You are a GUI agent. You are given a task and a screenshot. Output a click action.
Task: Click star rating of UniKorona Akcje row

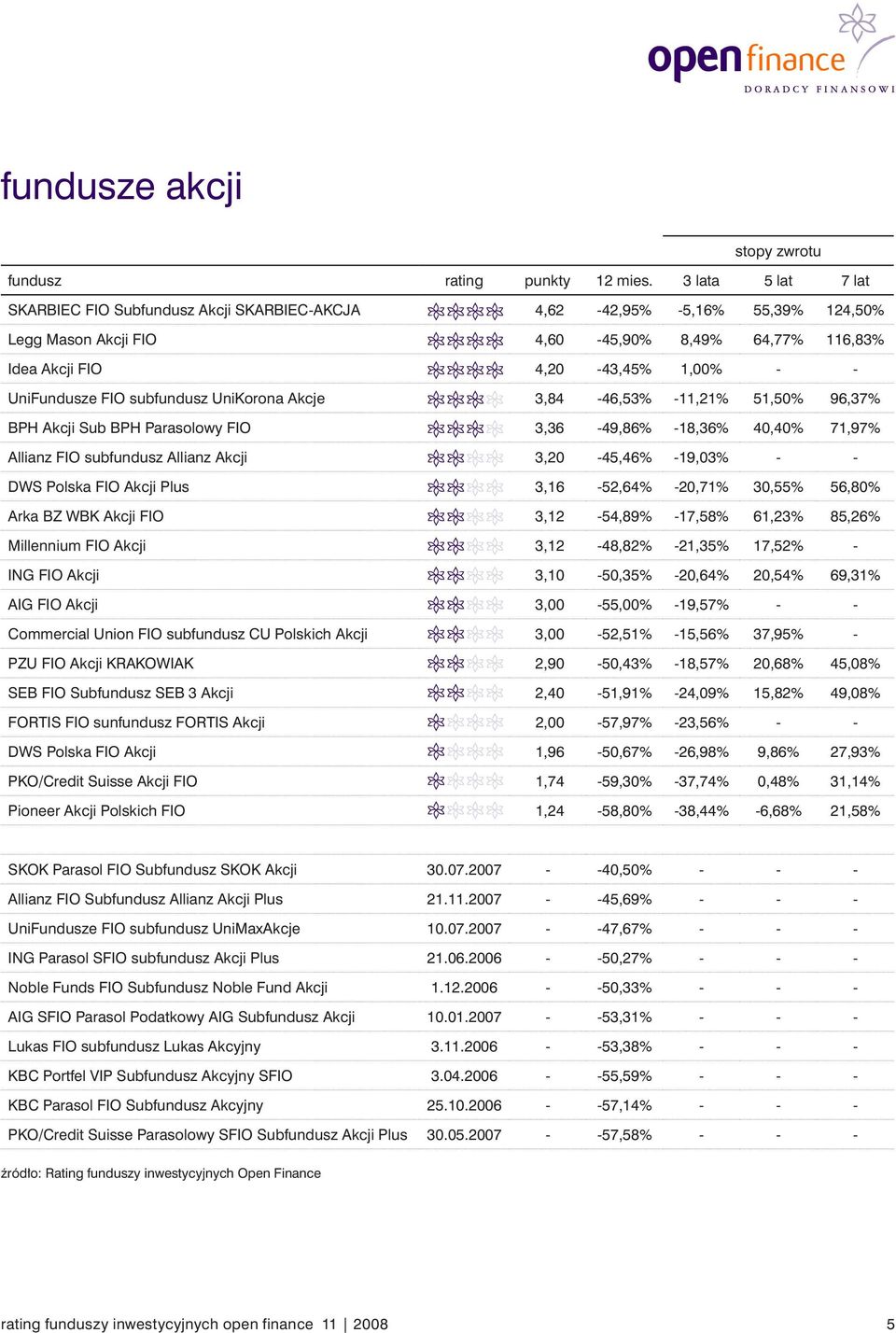click(x=466, y=400)
